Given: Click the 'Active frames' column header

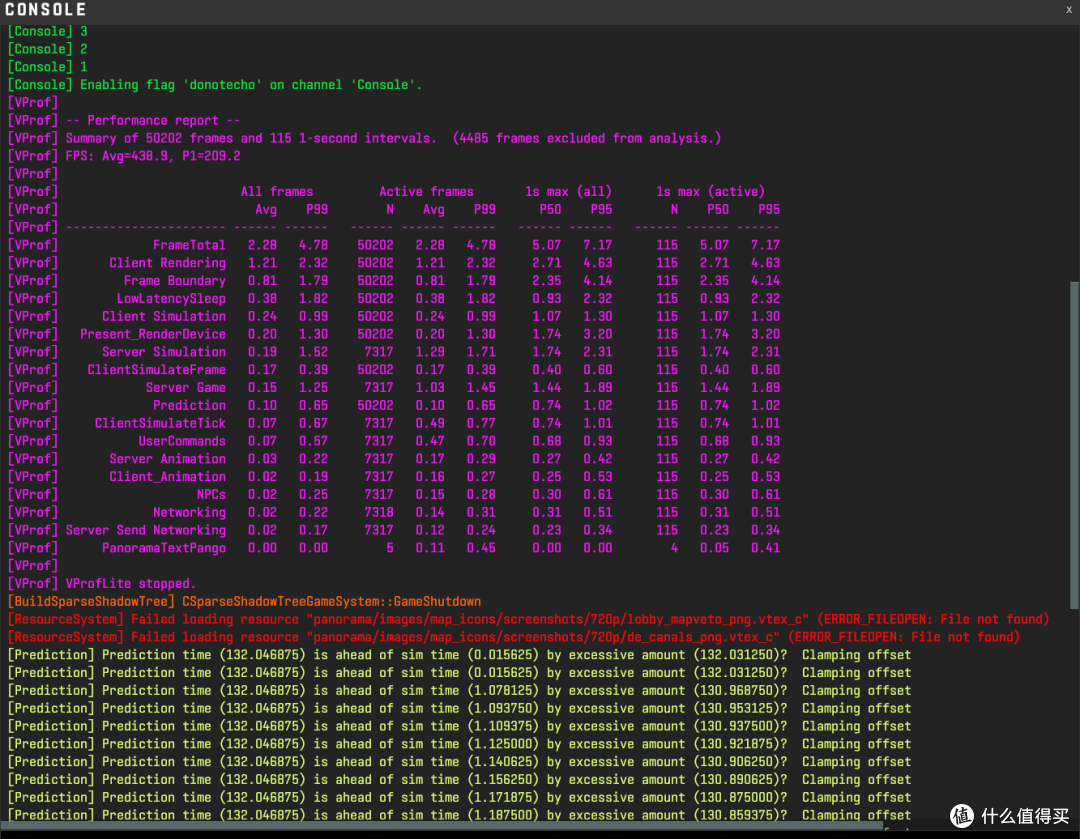Looking at the screenshot, I should click(x=426, y=191).
